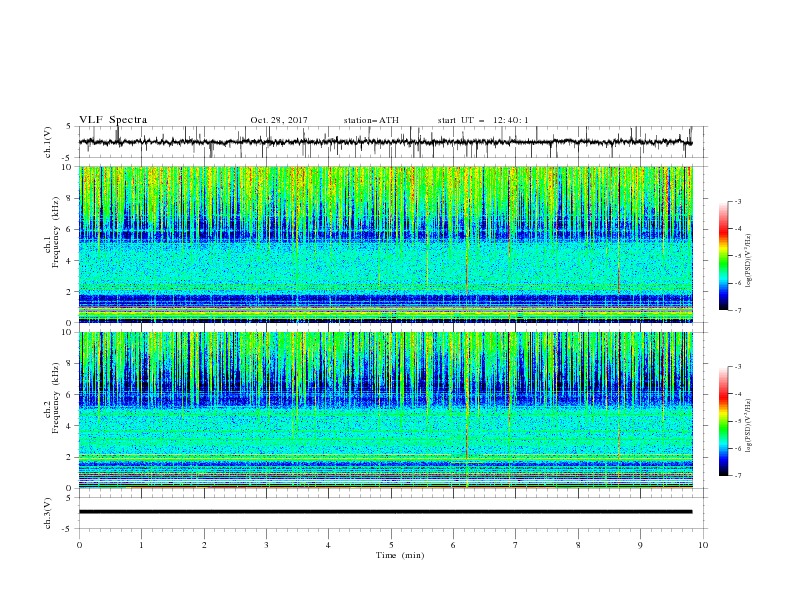
Task: Click the "10" kHz tick on ch.2 frequency axis
Action: [x=67, y=332]
